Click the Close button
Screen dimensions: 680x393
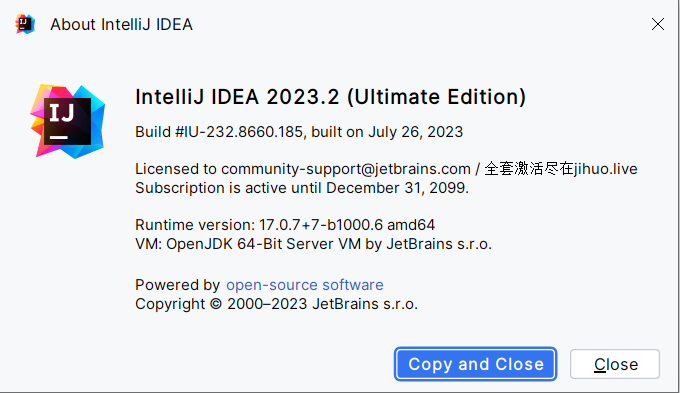pos(615,364)
